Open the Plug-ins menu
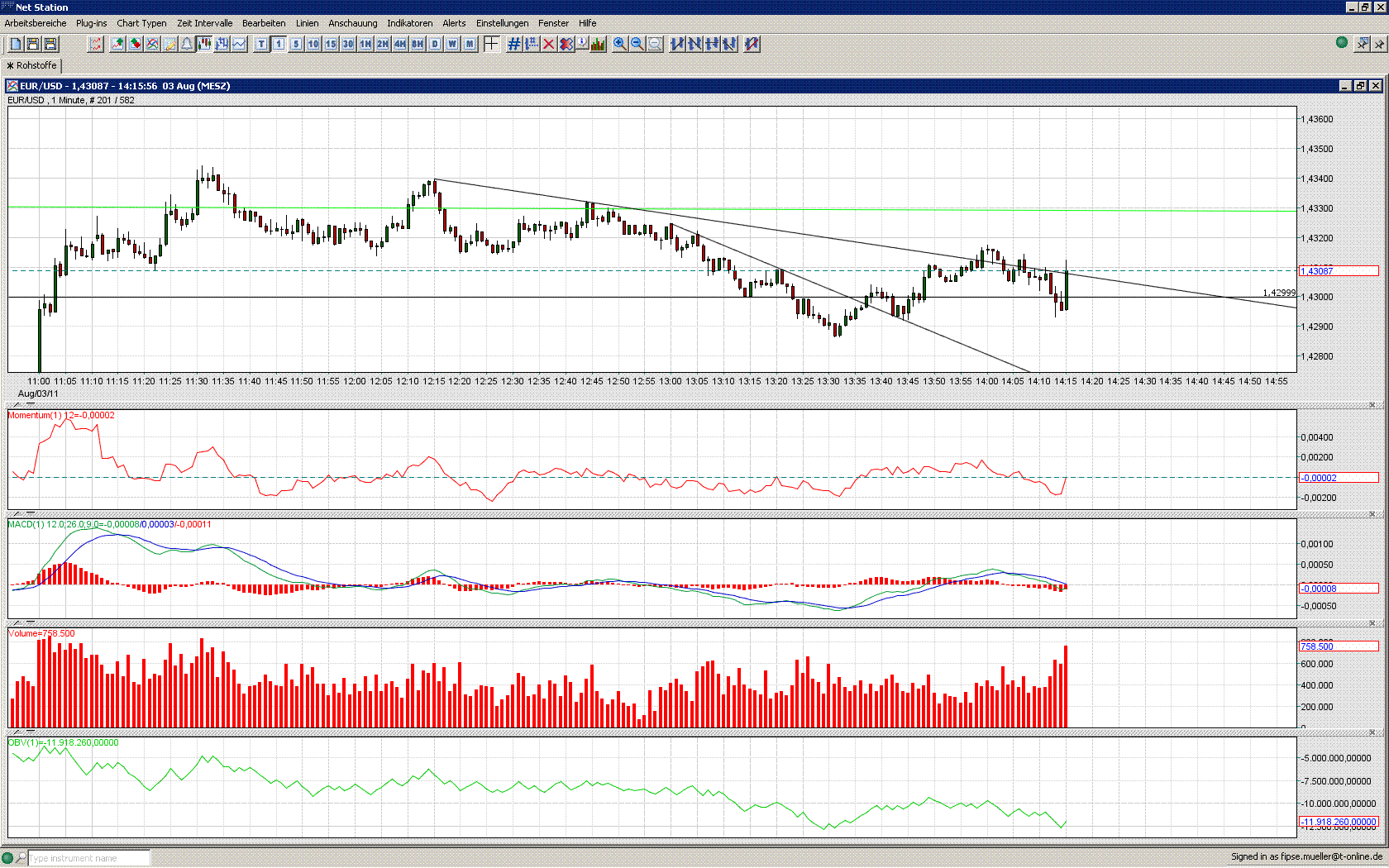Viewport: 1389px width, 868px height. coord(92,23)
